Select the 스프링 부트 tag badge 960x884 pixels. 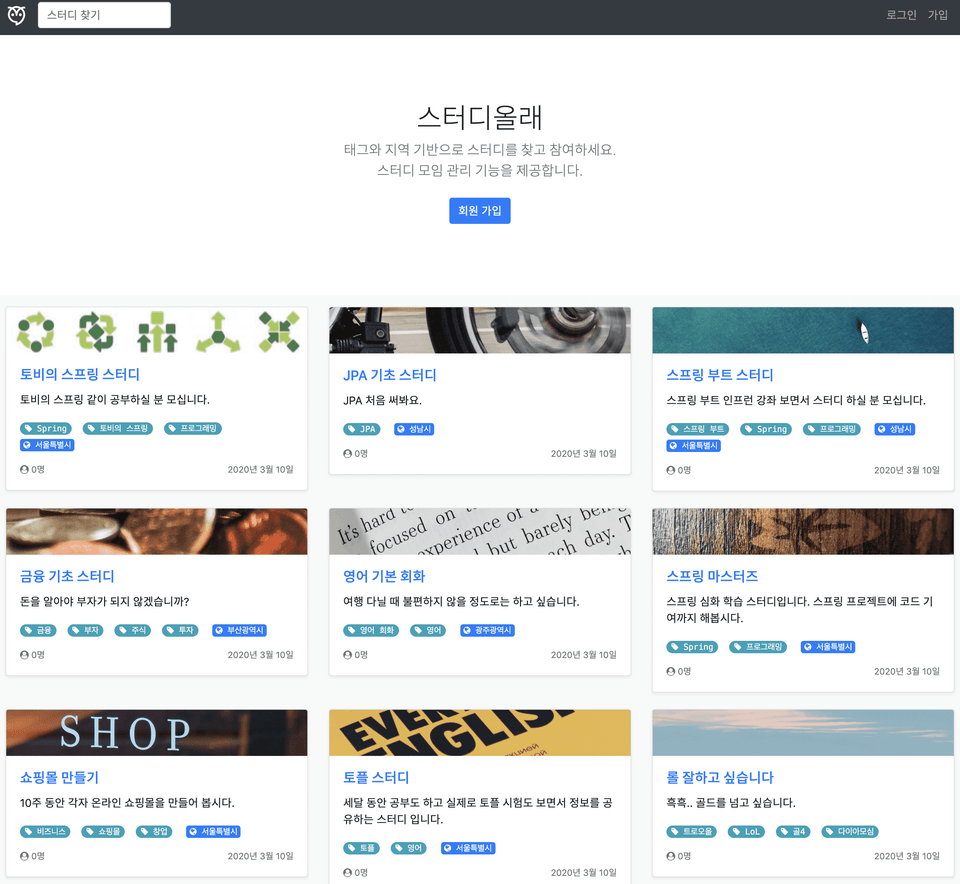(697, 429)
